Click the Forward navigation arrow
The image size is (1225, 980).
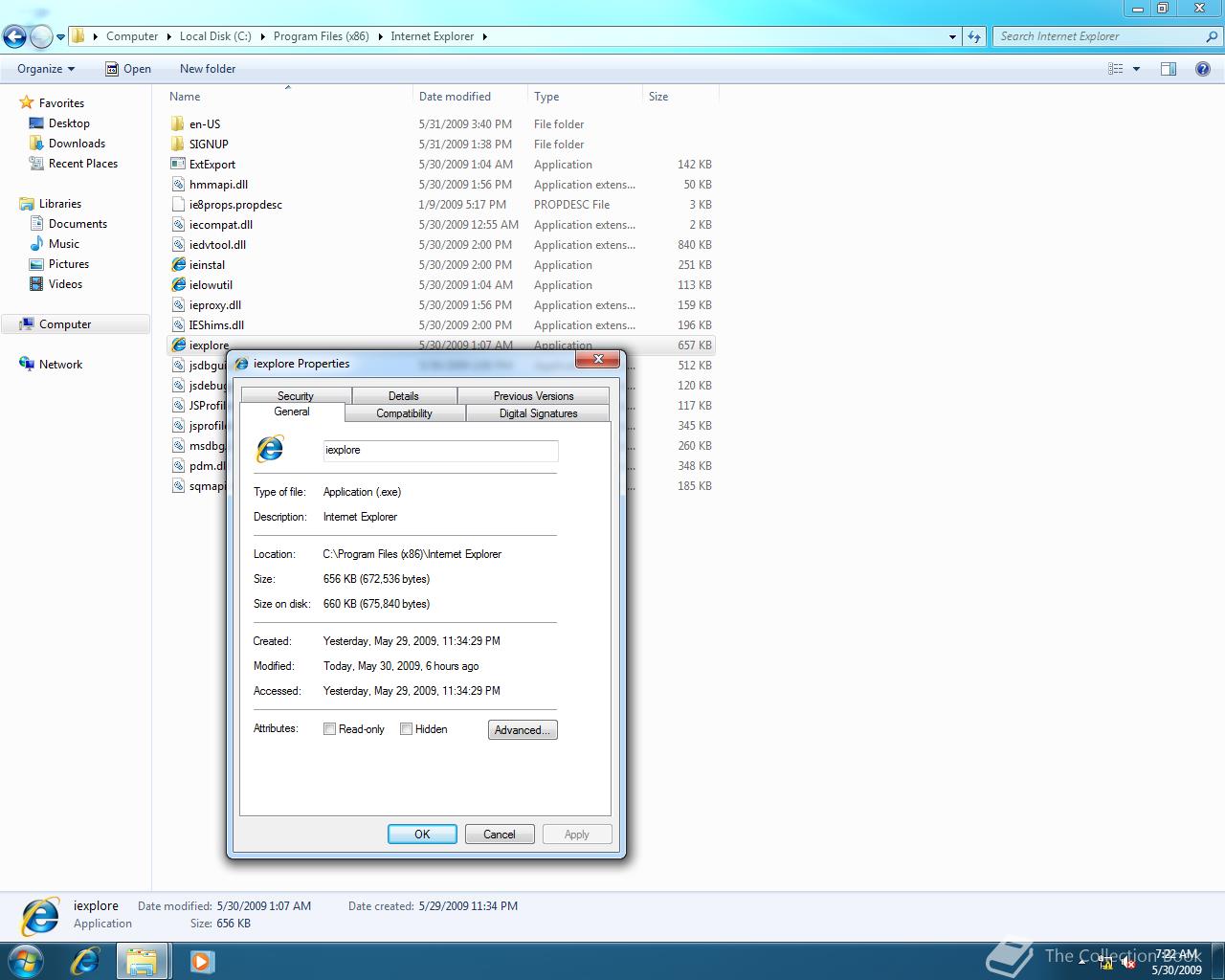41,37
